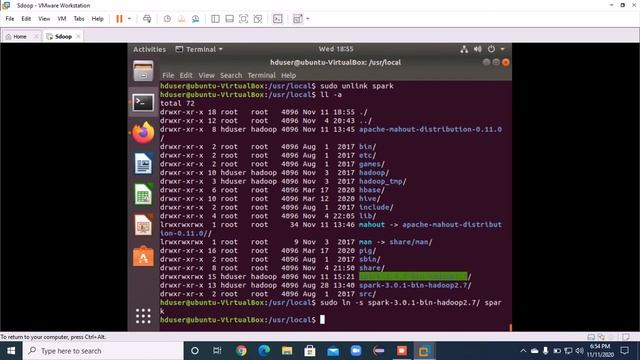Open the Windows Start menu
Viewport: 640px width, 360px height.
pos(11,351)
